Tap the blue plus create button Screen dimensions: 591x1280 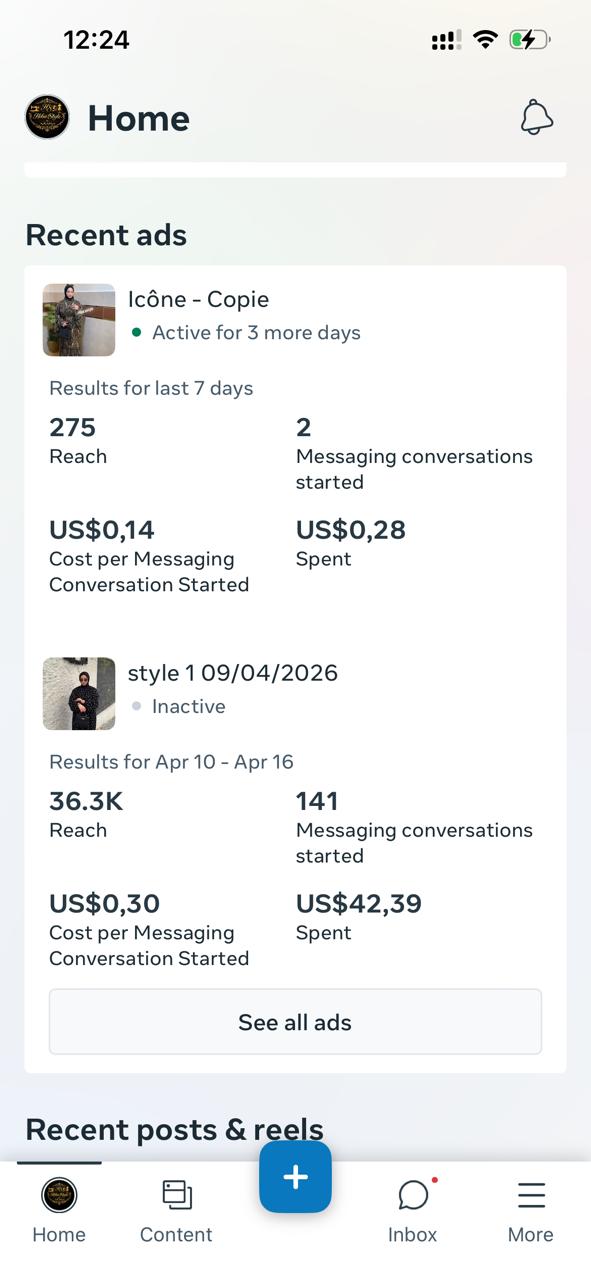click(x=295, y=1177)
